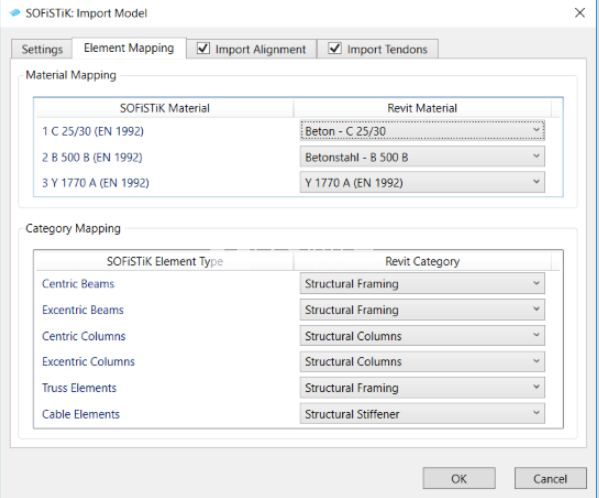Click the Revit Category column header
The width and height of the screenshot is (599, 498).
422,261
